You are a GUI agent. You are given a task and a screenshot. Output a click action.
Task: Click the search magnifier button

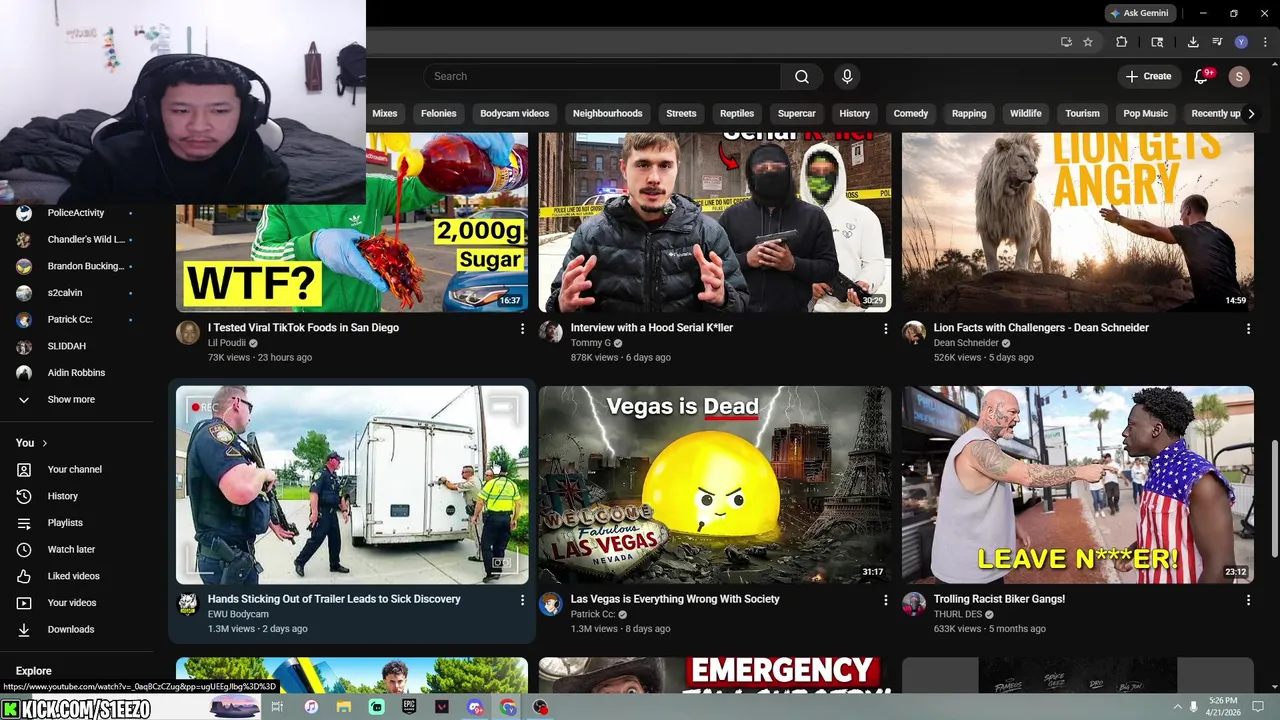pos(802,76)
